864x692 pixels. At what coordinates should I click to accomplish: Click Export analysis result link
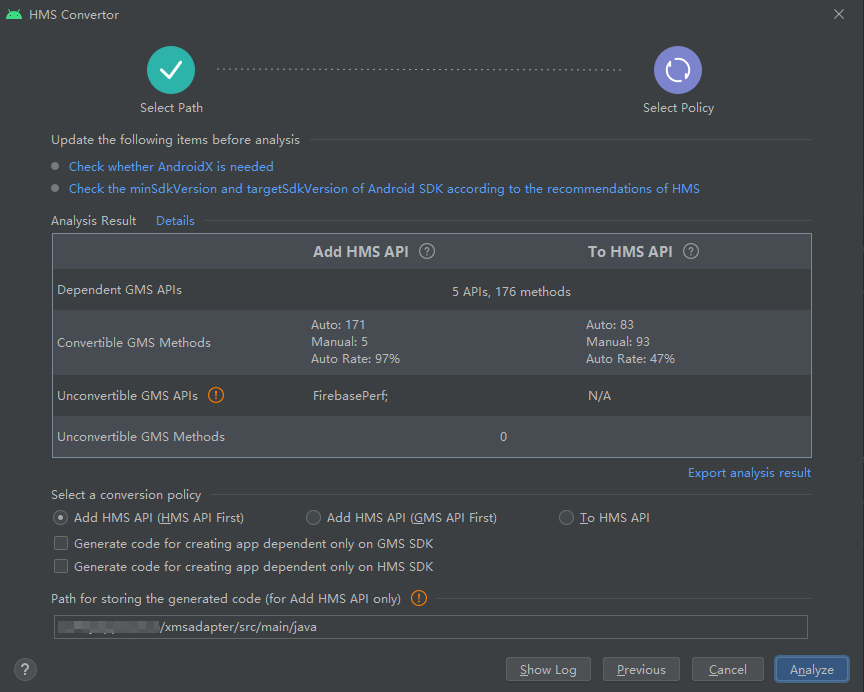749,473
